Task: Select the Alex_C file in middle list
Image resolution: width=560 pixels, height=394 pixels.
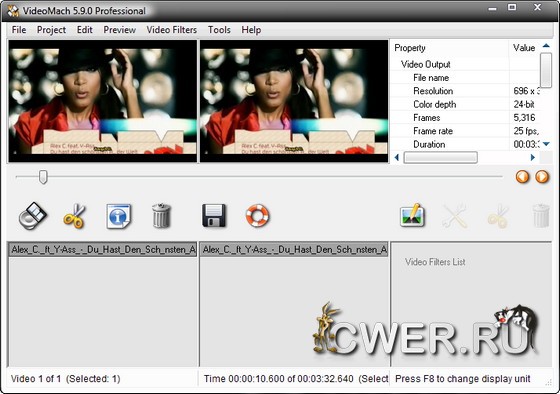Action: (294, 249)
